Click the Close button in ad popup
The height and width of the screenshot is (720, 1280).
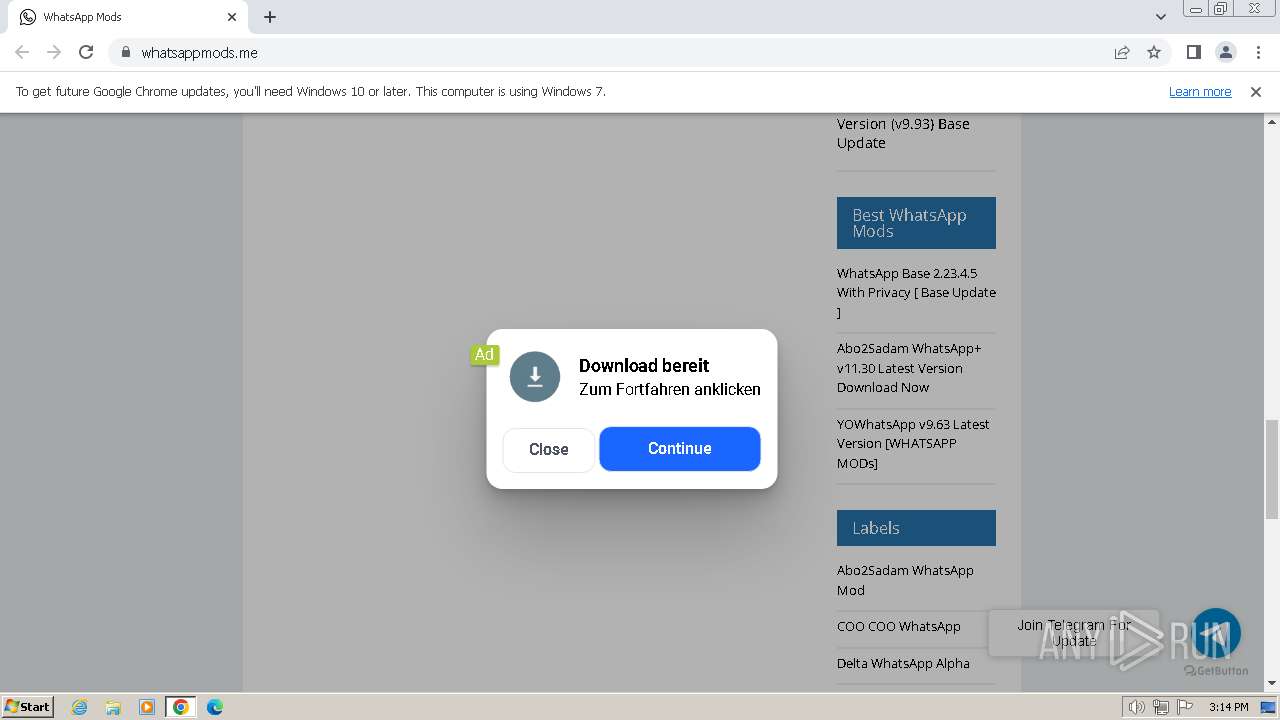point(548,449)
